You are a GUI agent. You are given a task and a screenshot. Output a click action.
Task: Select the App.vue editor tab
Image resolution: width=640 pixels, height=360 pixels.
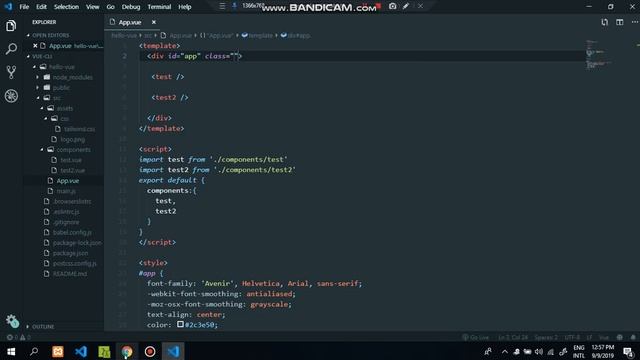tap(133, 22)
